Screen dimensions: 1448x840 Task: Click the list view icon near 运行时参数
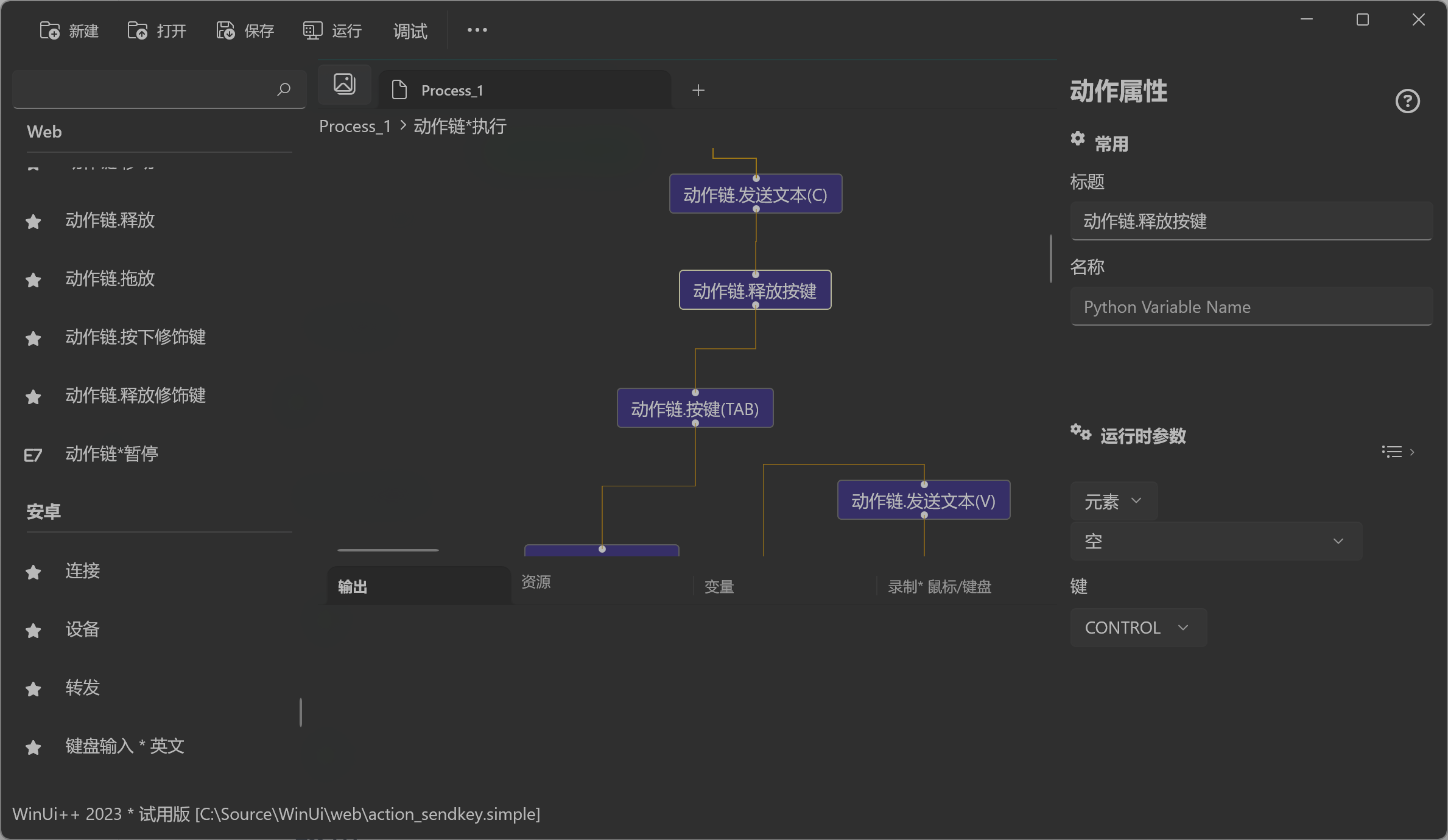tap(1391, 452)
